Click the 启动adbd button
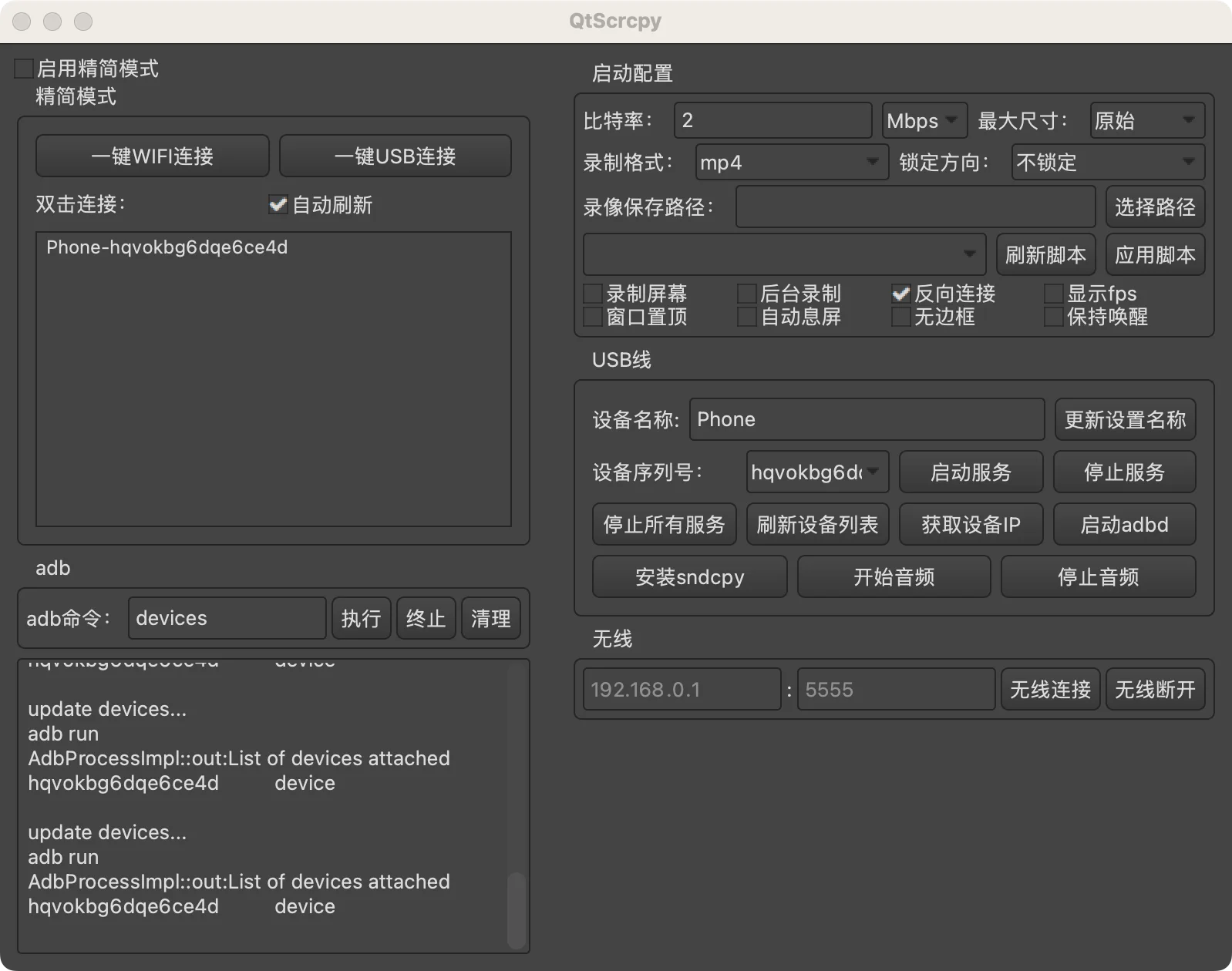 (x=1124, y=524)
